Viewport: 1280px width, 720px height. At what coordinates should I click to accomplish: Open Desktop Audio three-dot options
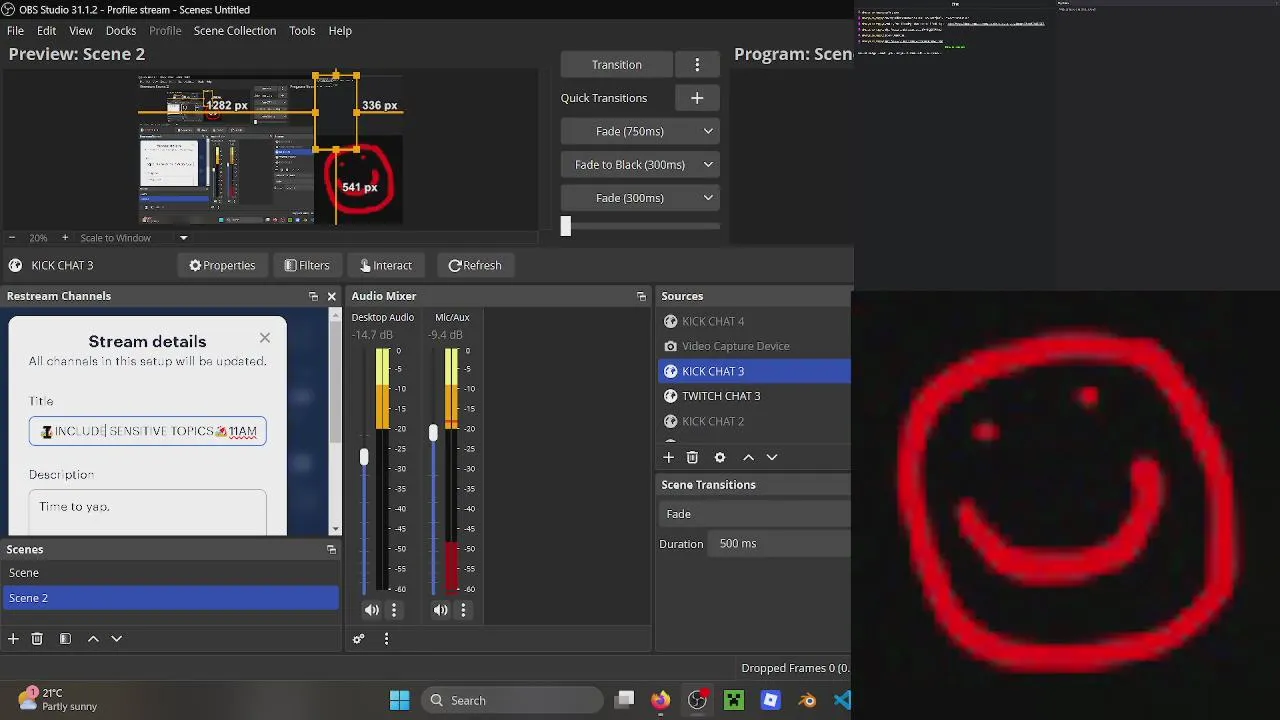tap(394, 610)
